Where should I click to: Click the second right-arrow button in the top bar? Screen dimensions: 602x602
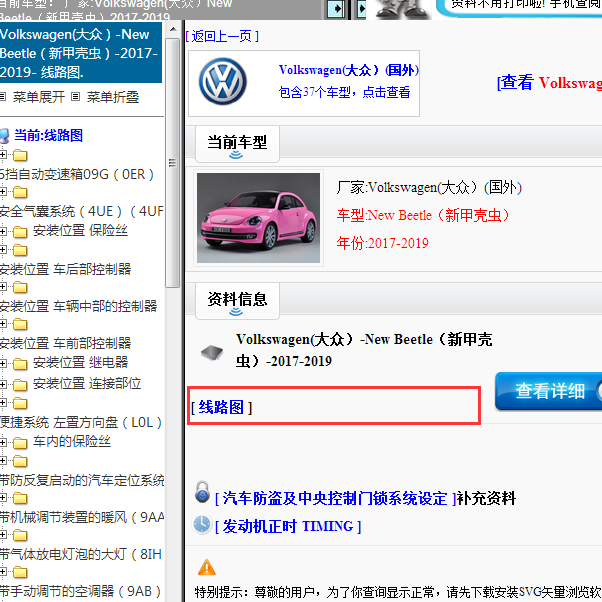[x=361, y=8]
